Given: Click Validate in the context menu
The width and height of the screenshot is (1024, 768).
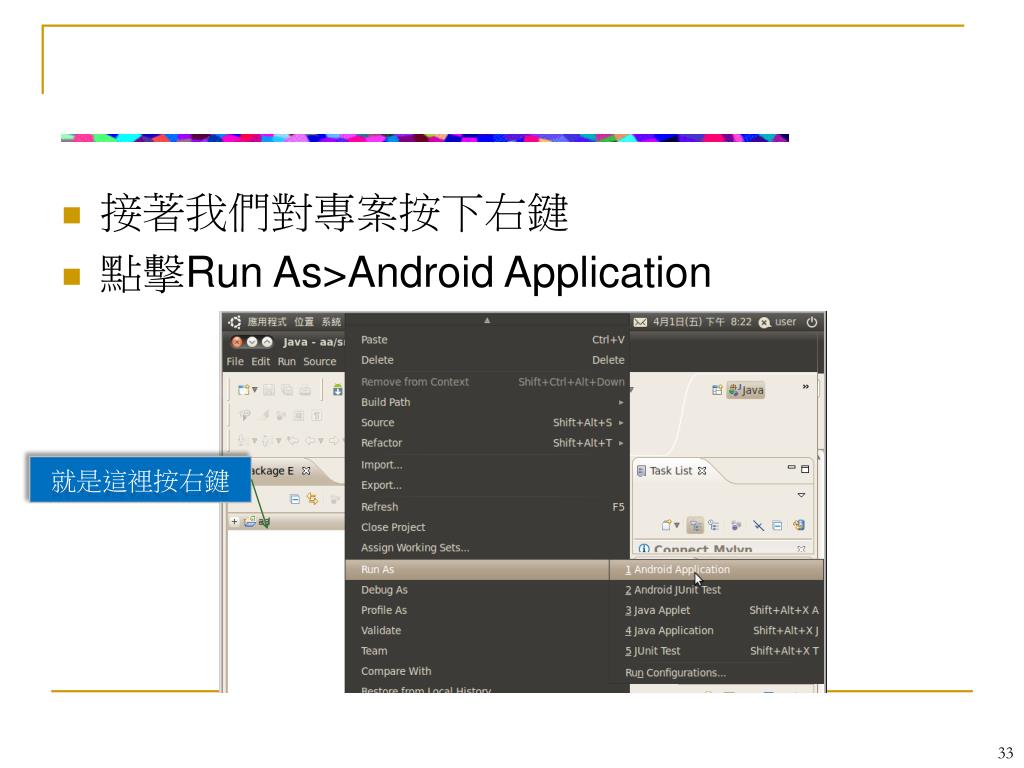Looking at the screenshot, I should coord(477,630).
